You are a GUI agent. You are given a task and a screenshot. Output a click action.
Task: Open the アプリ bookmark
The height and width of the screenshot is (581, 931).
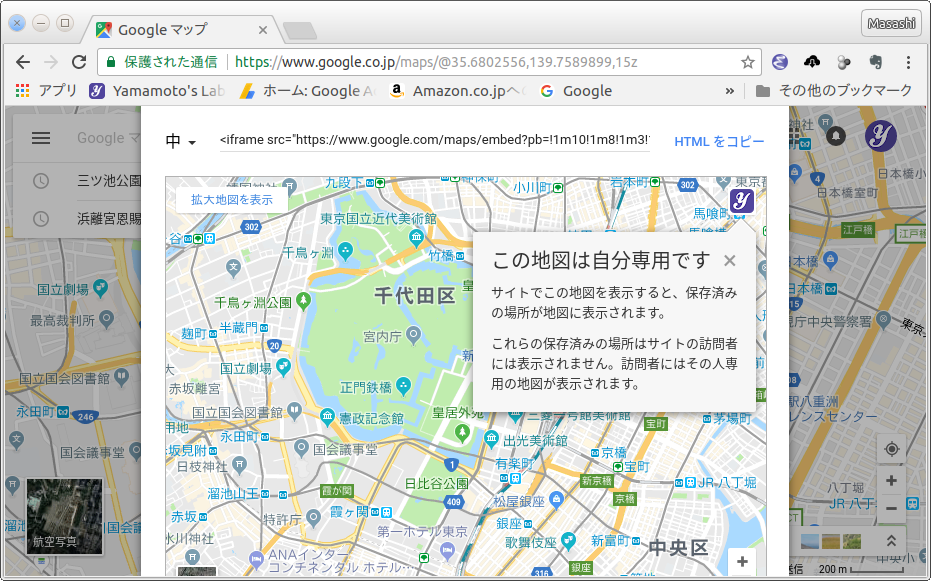46,90
